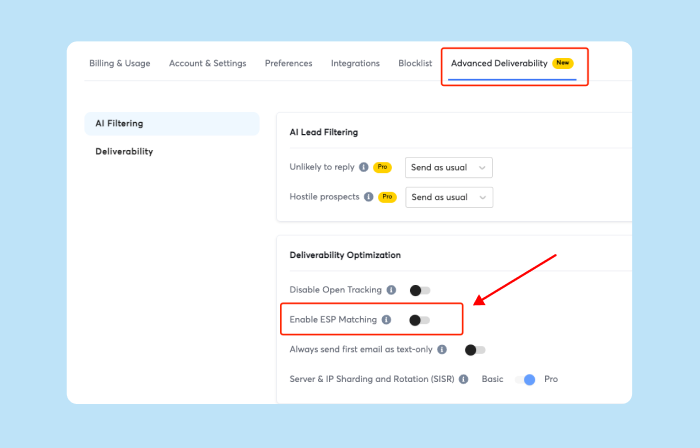Open info icon next to Hostile prospects
The height and width of the screenshot is (448, 700).
point(369,197)
